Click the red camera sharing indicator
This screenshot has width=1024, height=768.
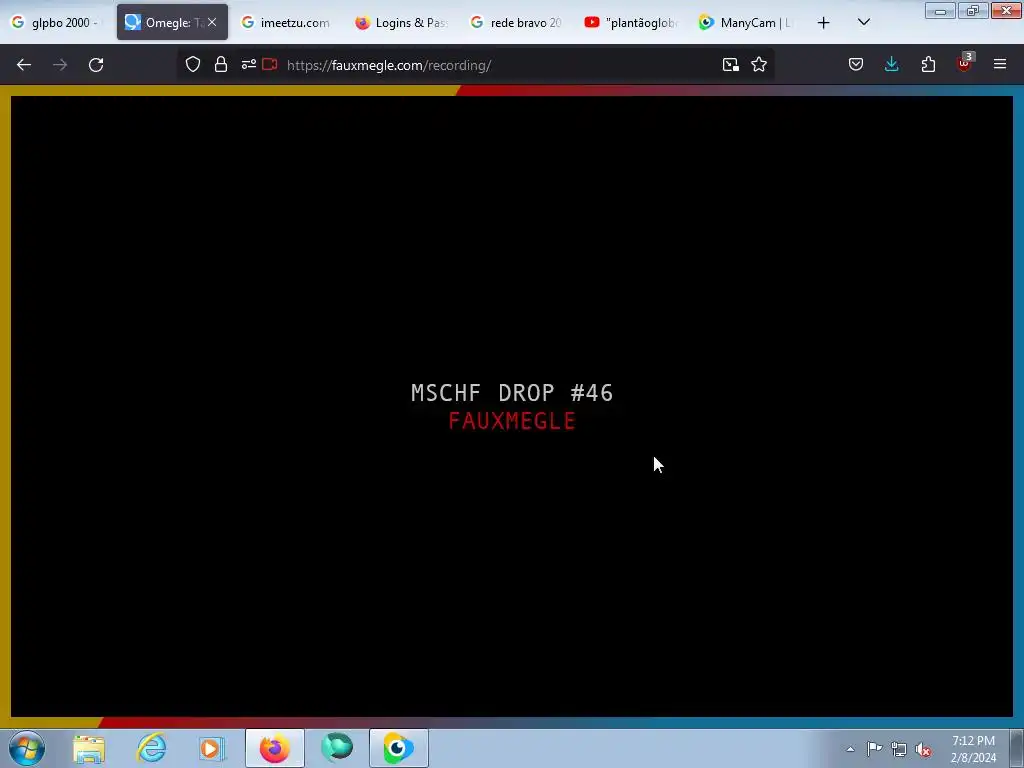270,64
